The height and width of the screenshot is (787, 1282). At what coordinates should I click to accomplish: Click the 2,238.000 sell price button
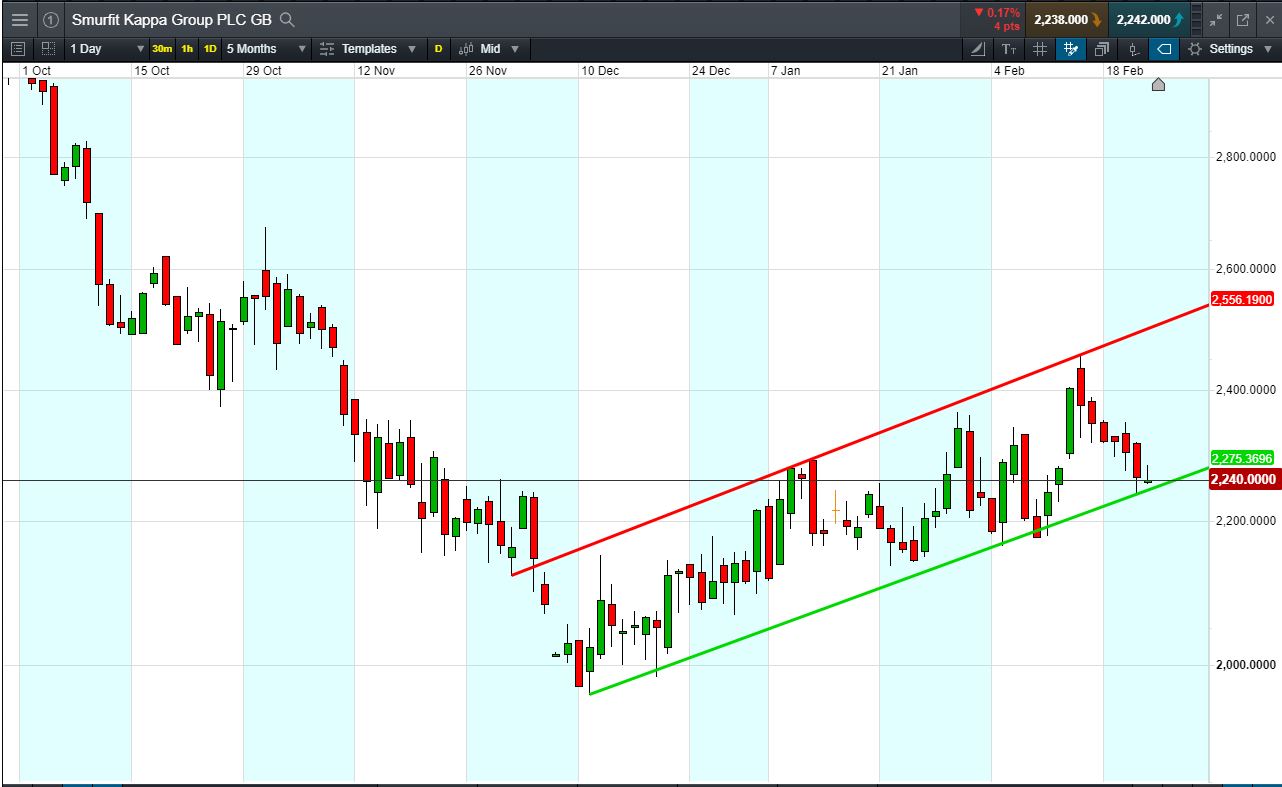point(1066,19)
